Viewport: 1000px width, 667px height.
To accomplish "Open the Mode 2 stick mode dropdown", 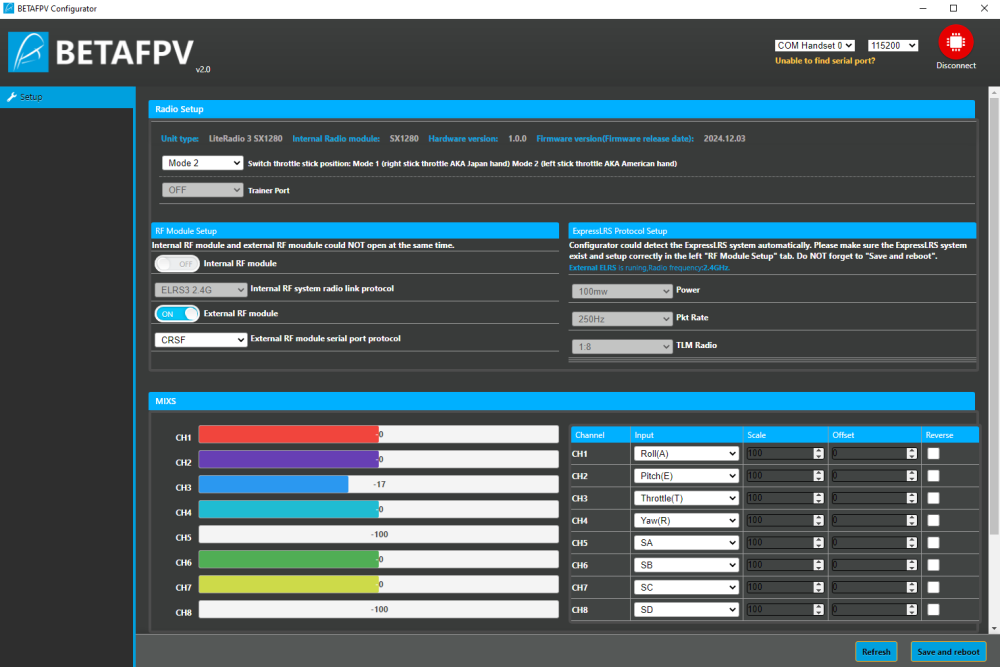I will coord(202,162).
